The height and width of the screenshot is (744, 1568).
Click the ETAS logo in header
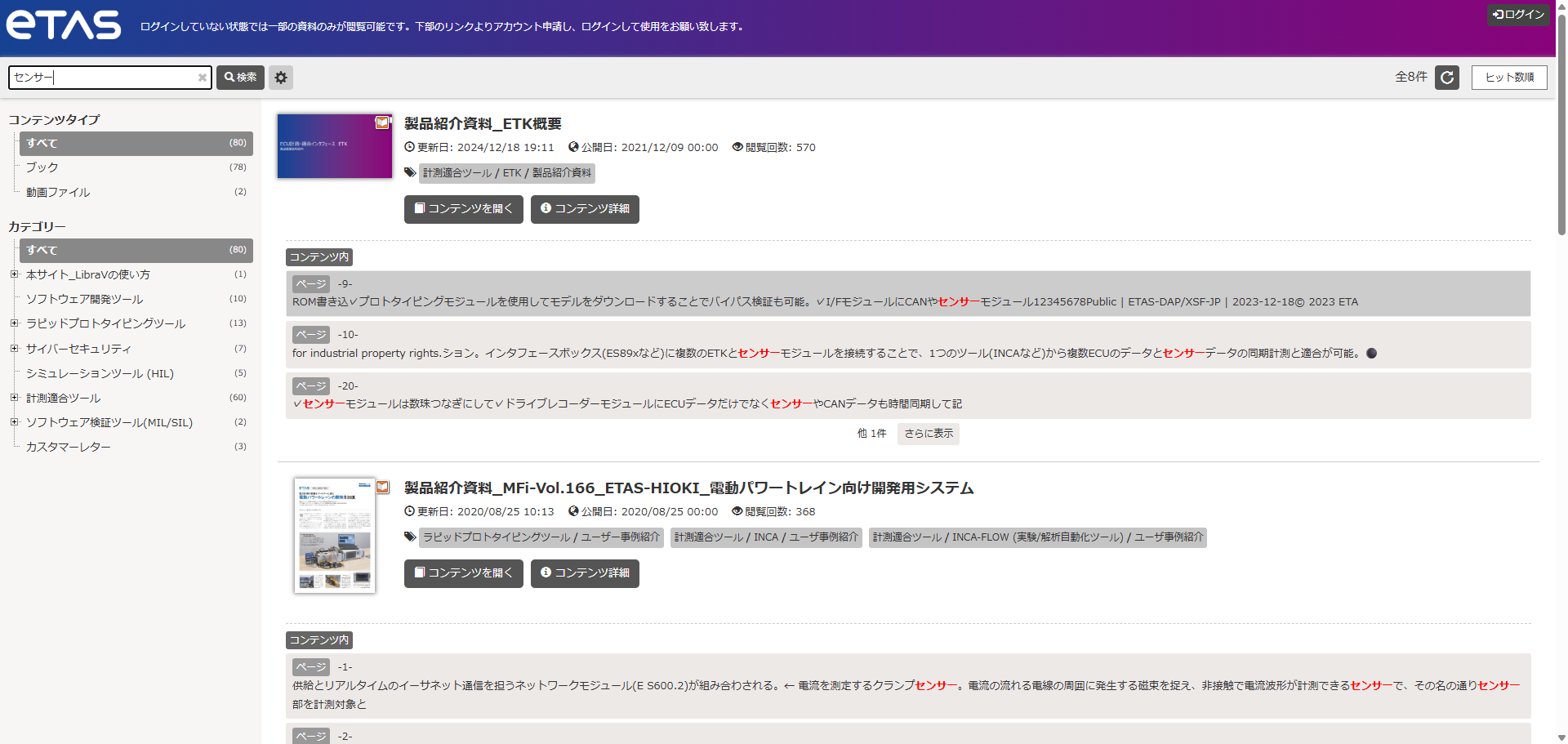coord(64,25)
